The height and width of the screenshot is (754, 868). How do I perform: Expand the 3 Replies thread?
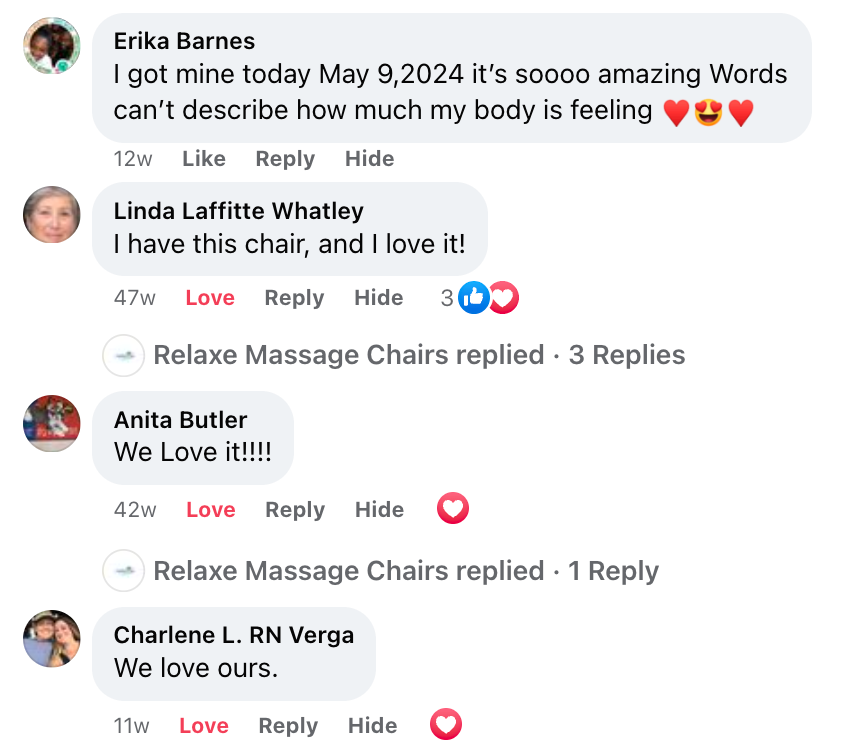point(626,355)
